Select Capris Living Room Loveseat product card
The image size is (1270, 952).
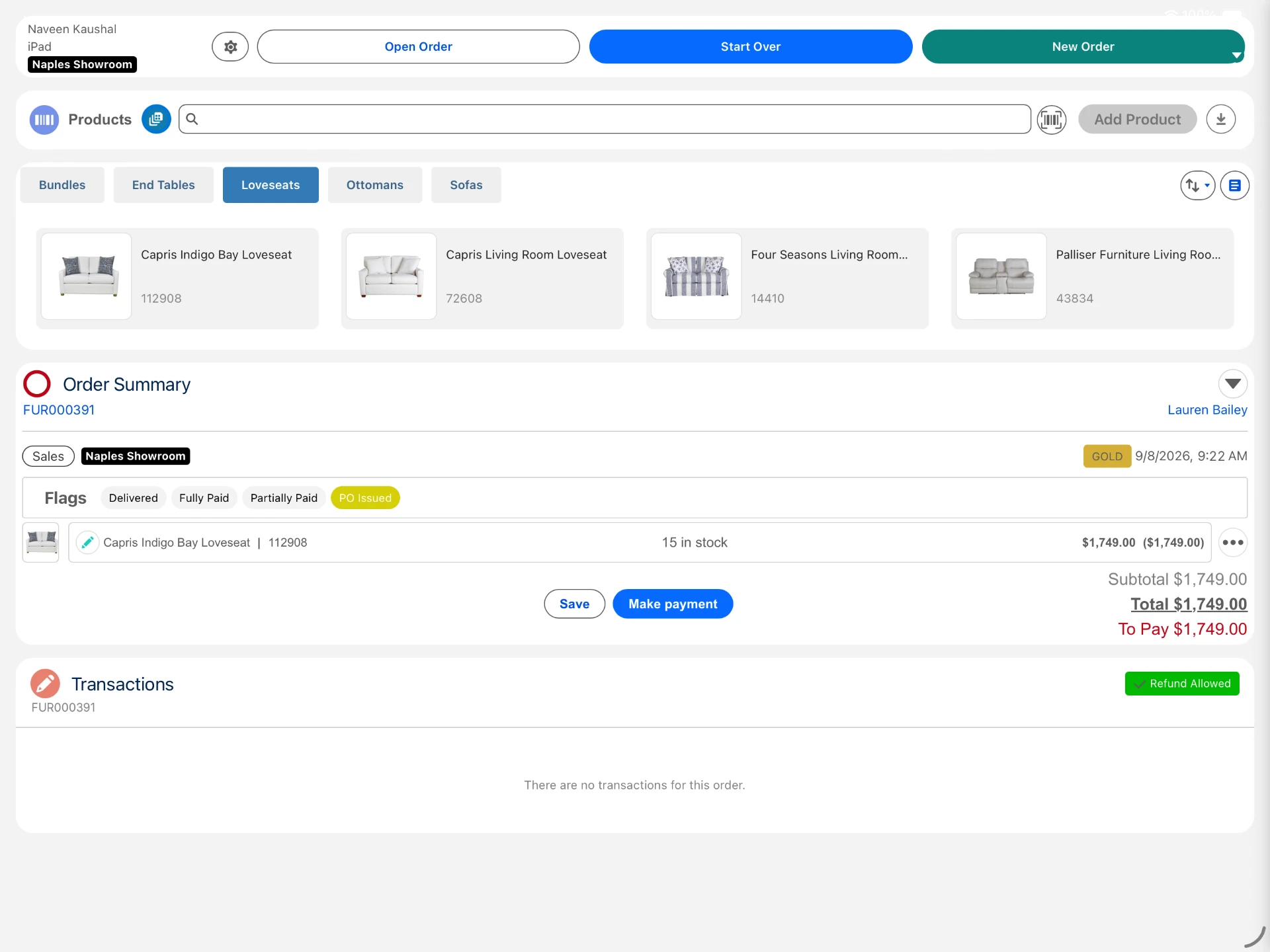[482, 278]
